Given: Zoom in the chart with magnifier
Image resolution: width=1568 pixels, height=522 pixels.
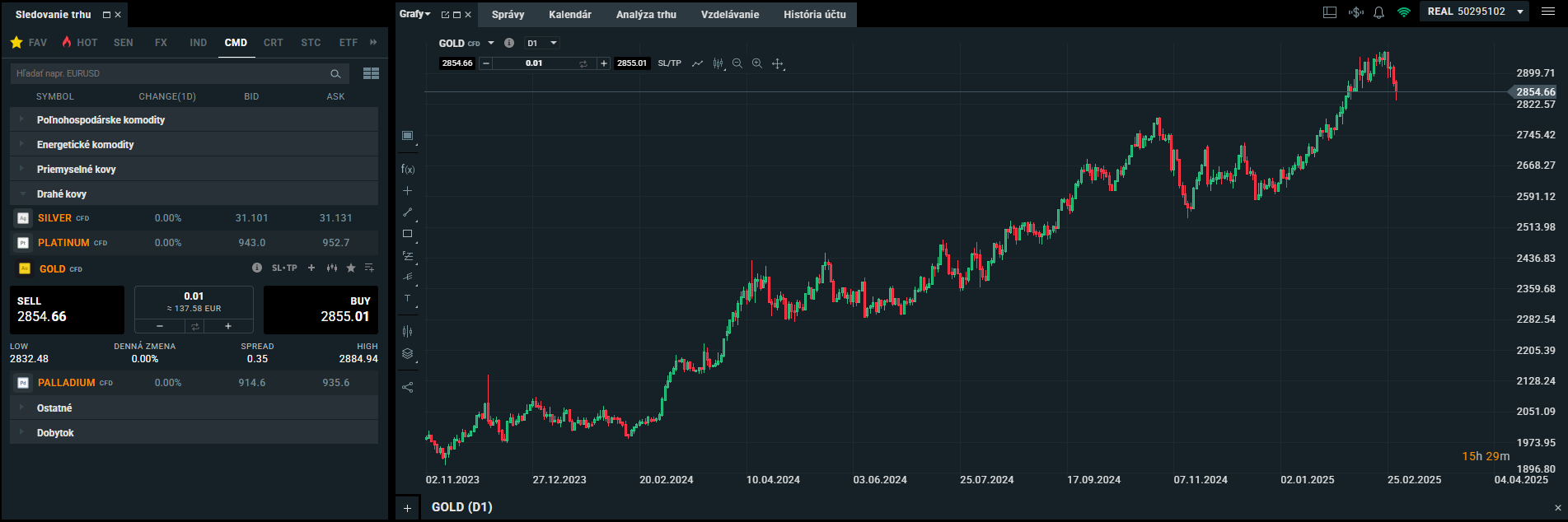Looking at the screenshot, I should point(757,63).
